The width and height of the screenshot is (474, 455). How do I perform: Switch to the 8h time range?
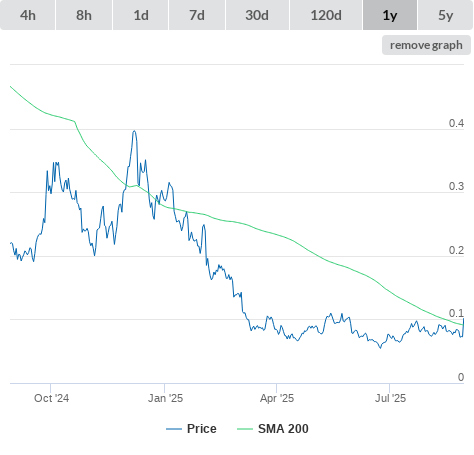(84, 15)
